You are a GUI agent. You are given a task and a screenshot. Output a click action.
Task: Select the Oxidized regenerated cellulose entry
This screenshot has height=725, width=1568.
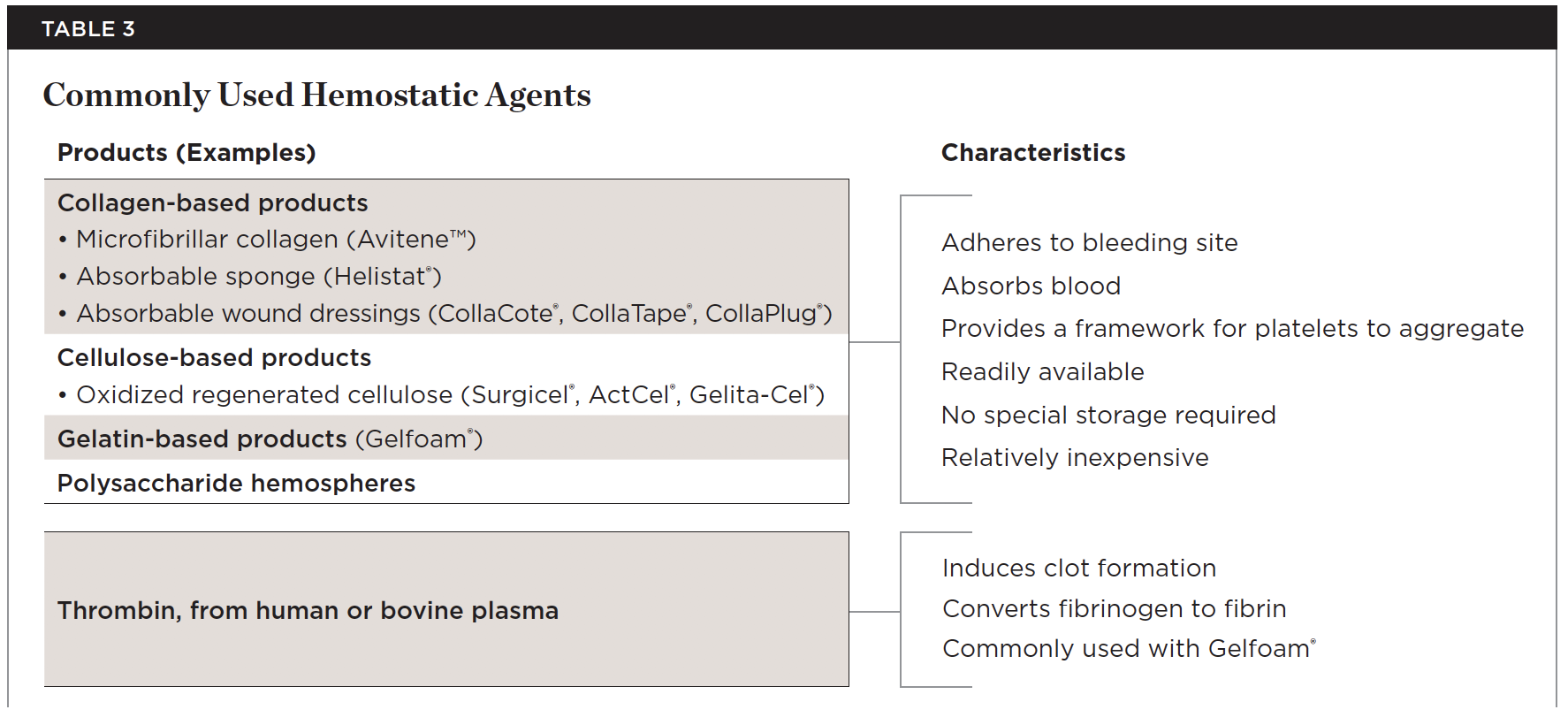click(x=450, y=395)
